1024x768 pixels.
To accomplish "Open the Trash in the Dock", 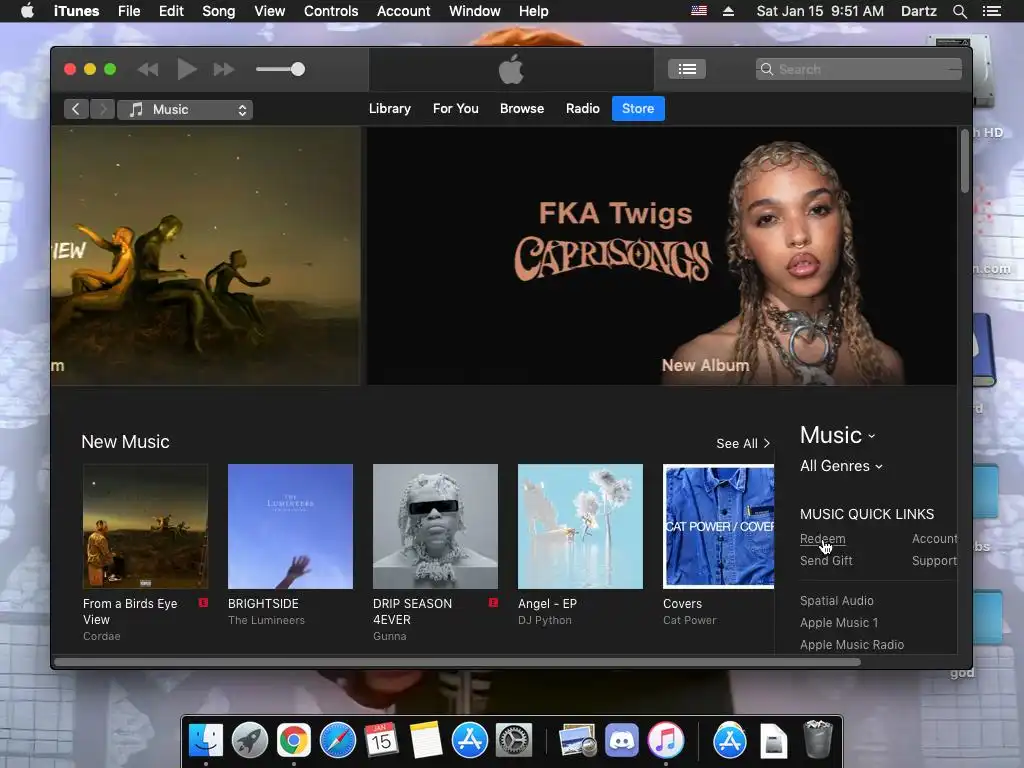I will 818,739.
